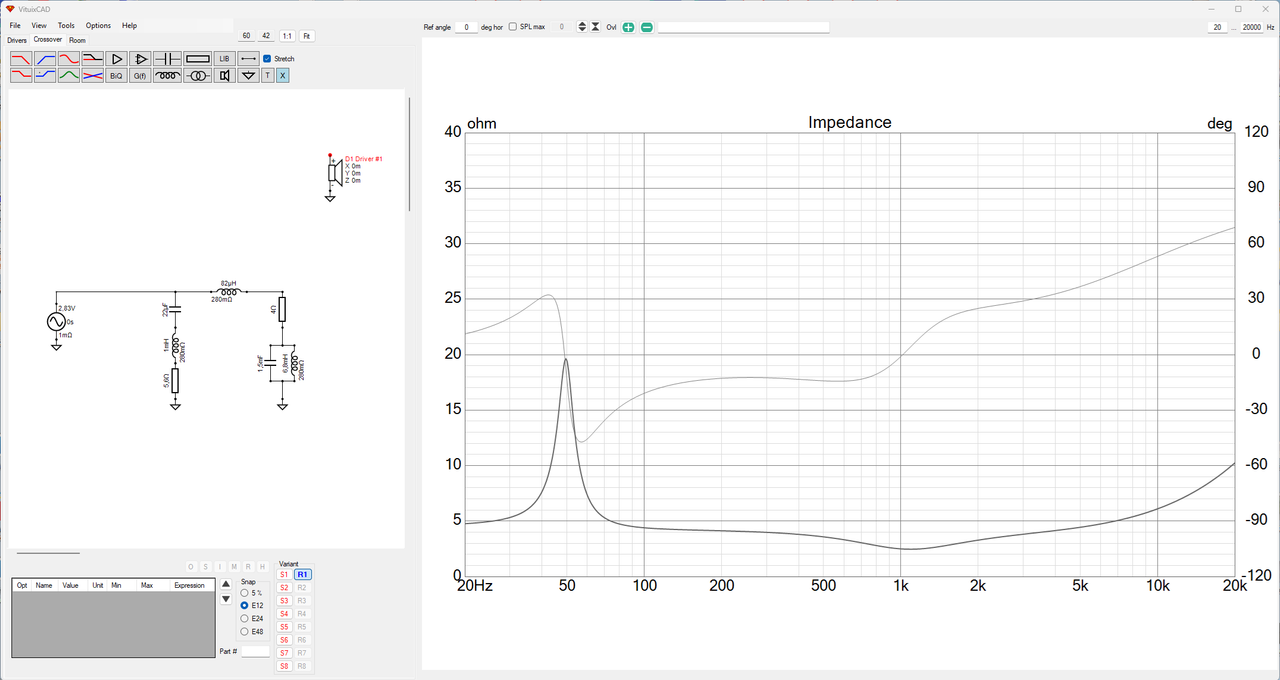Click the green plus overlay button
This screenshot has width=1280, height=680.
628,27
